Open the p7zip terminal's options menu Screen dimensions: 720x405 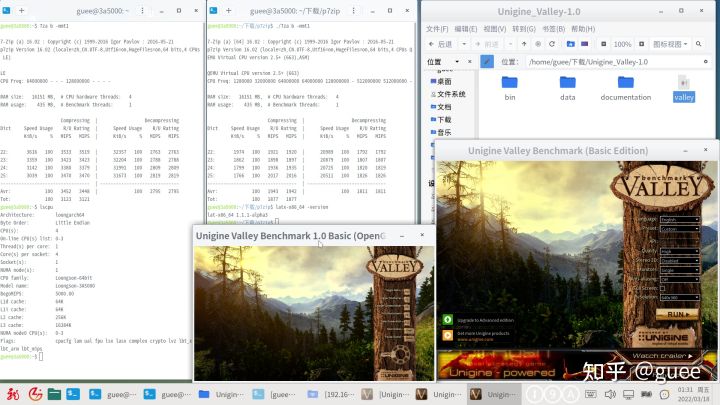pyautogui.click(x=353, y=10)
